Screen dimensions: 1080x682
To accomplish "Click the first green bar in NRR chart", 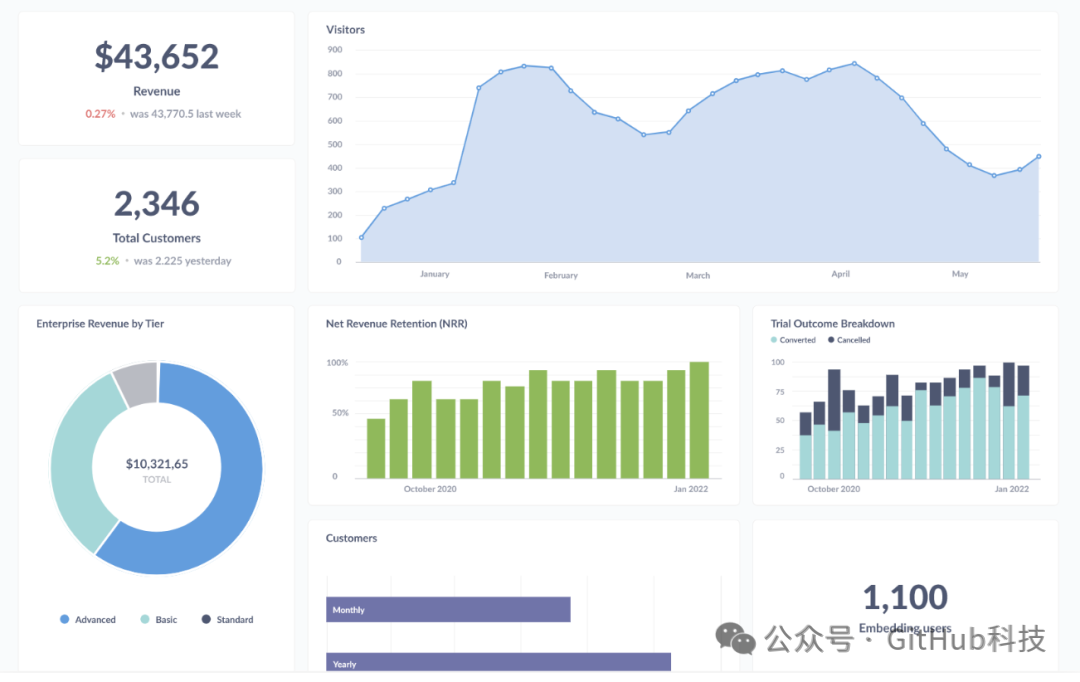I will (x=376, y=448).
